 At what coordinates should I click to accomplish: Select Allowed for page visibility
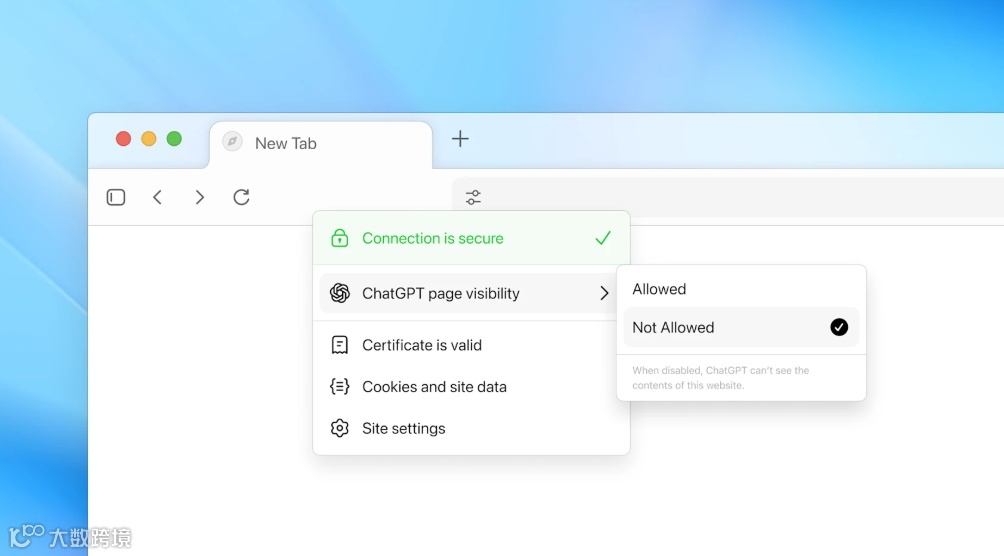click(x=741, y=289)
